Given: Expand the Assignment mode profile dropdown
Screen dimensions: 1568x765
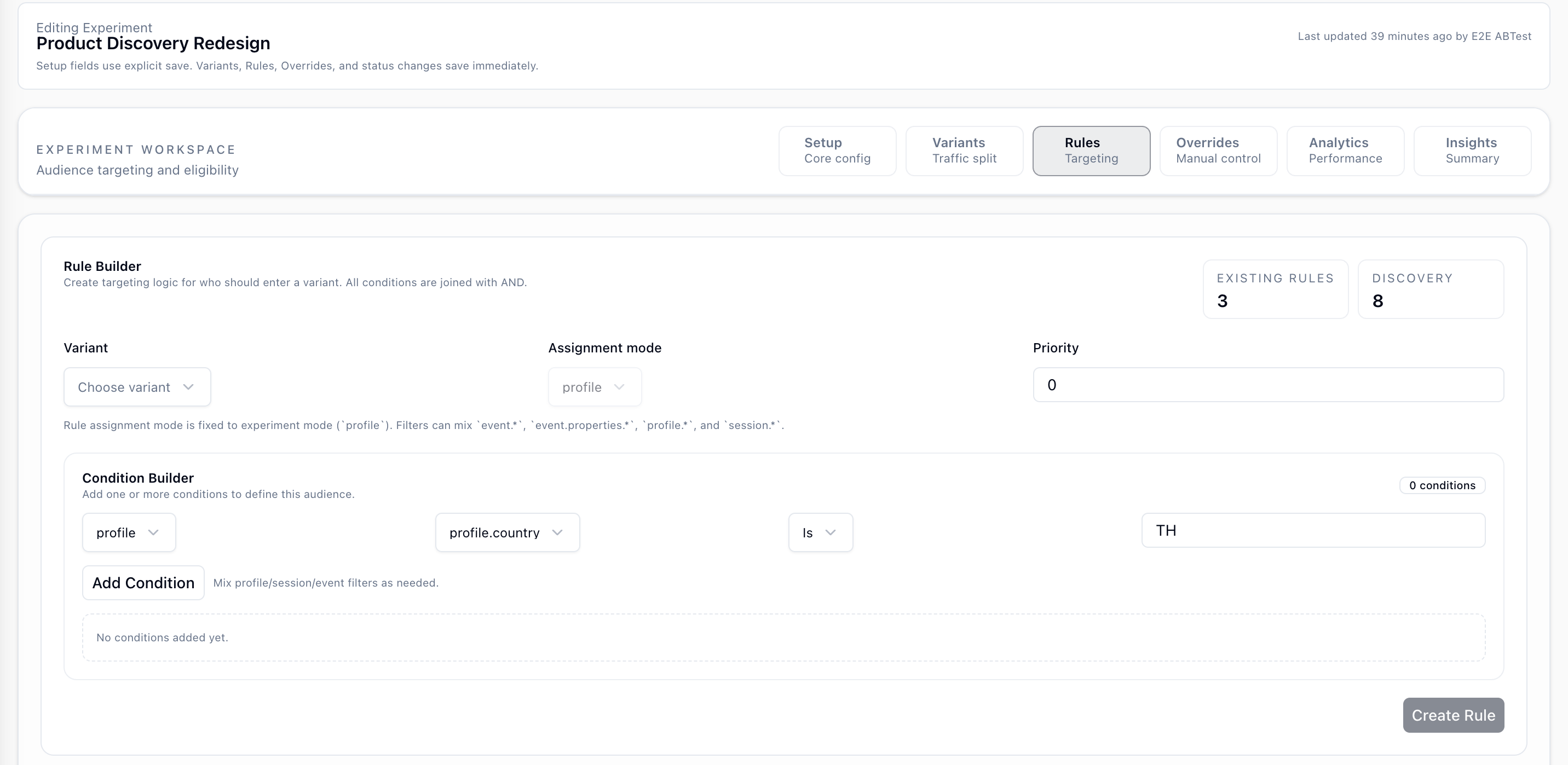Looking at the screenshot, I should click(594, 386).
